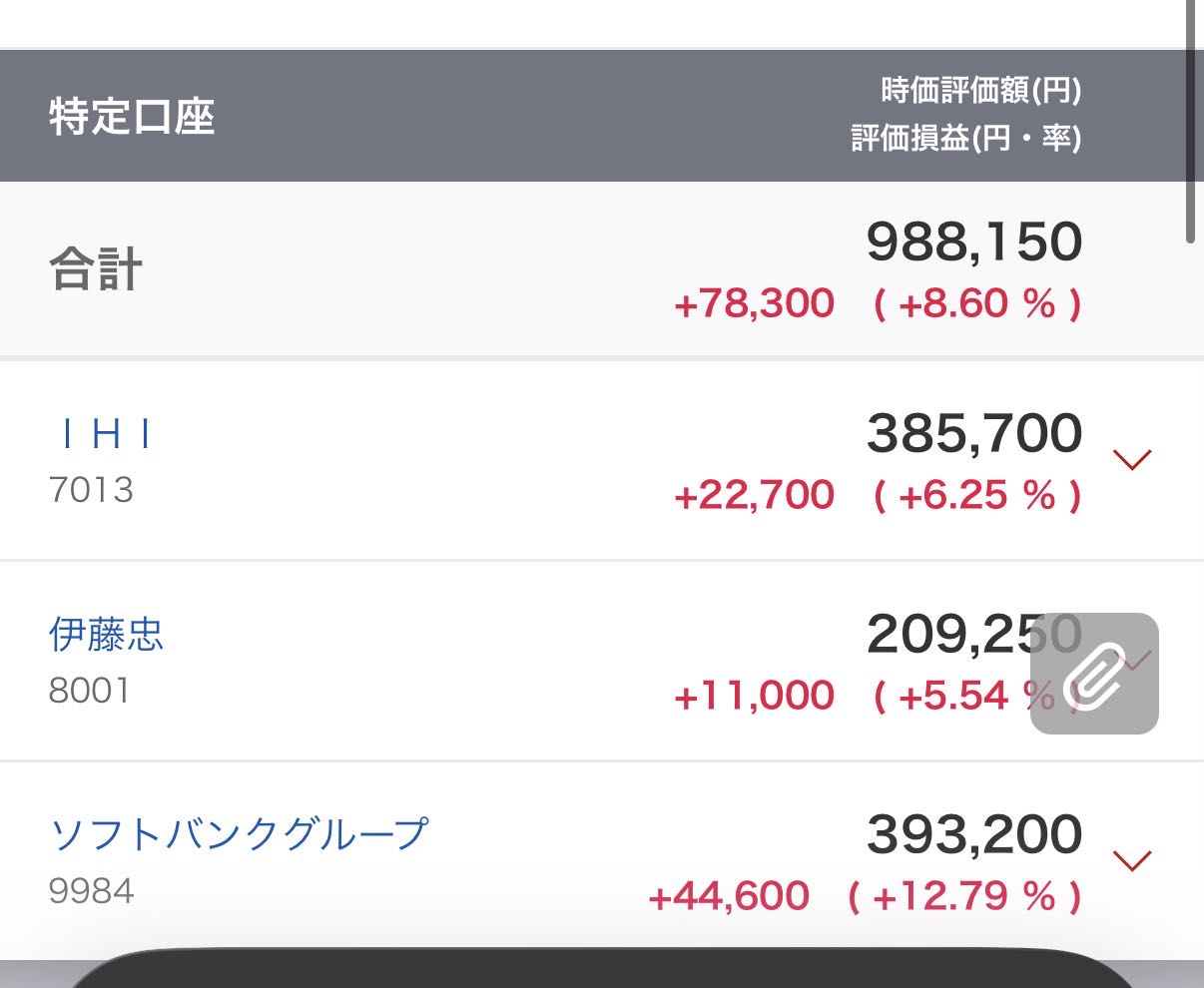Screen dimensions: 1204x988
Task: Open the 伊藤忠 stock link
Action: 106,635
